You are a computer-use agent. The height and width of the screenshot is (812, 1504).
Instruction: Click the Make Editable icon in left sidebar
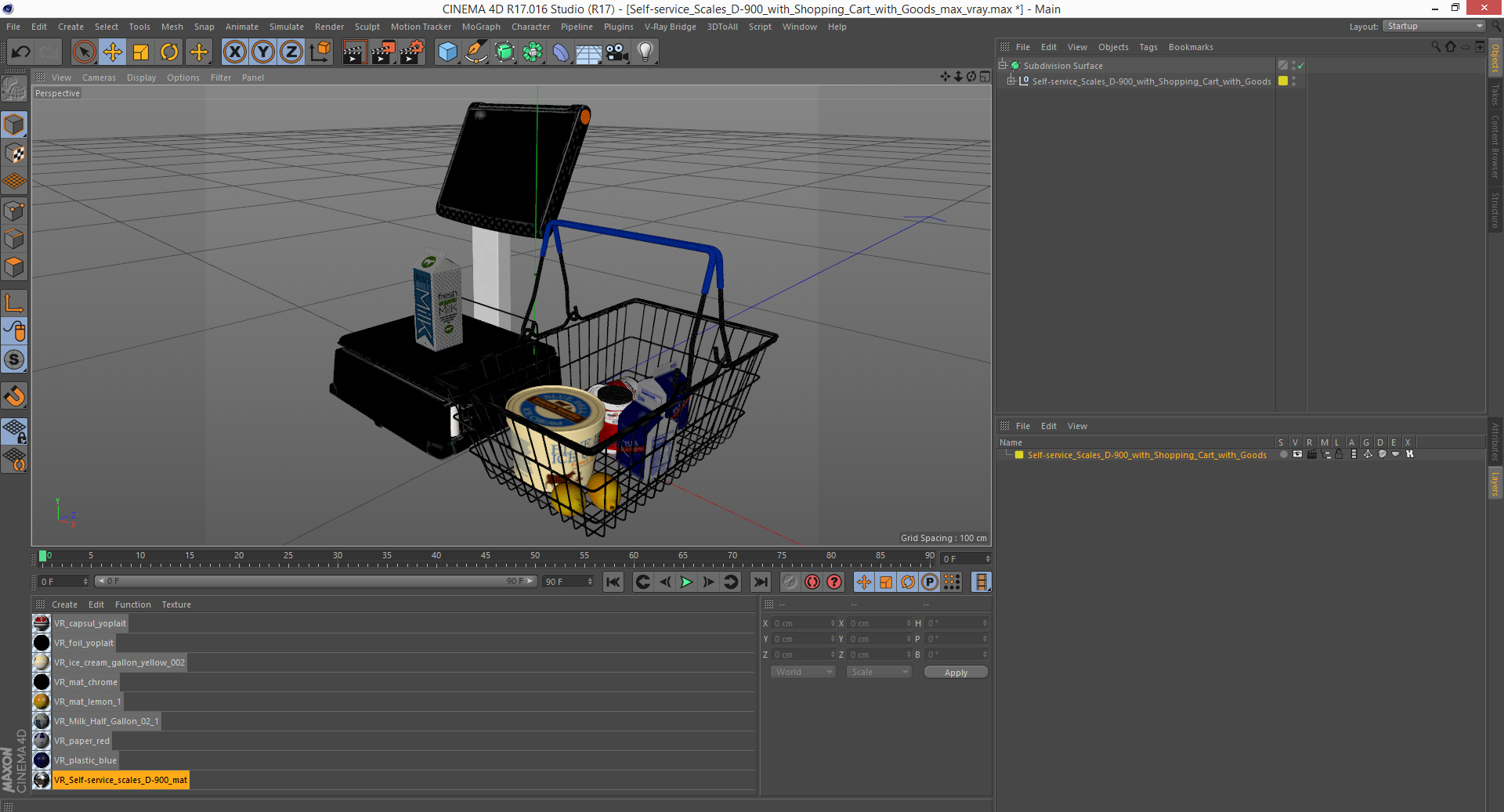coord(14,90)
